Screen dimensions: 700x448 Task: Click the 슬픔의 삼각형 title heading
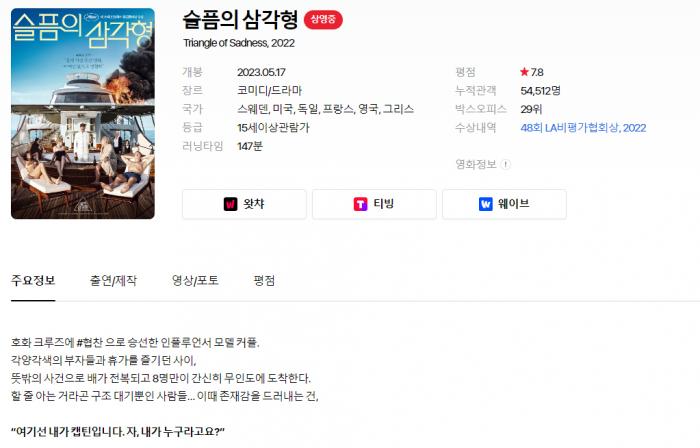pos(240,20)
